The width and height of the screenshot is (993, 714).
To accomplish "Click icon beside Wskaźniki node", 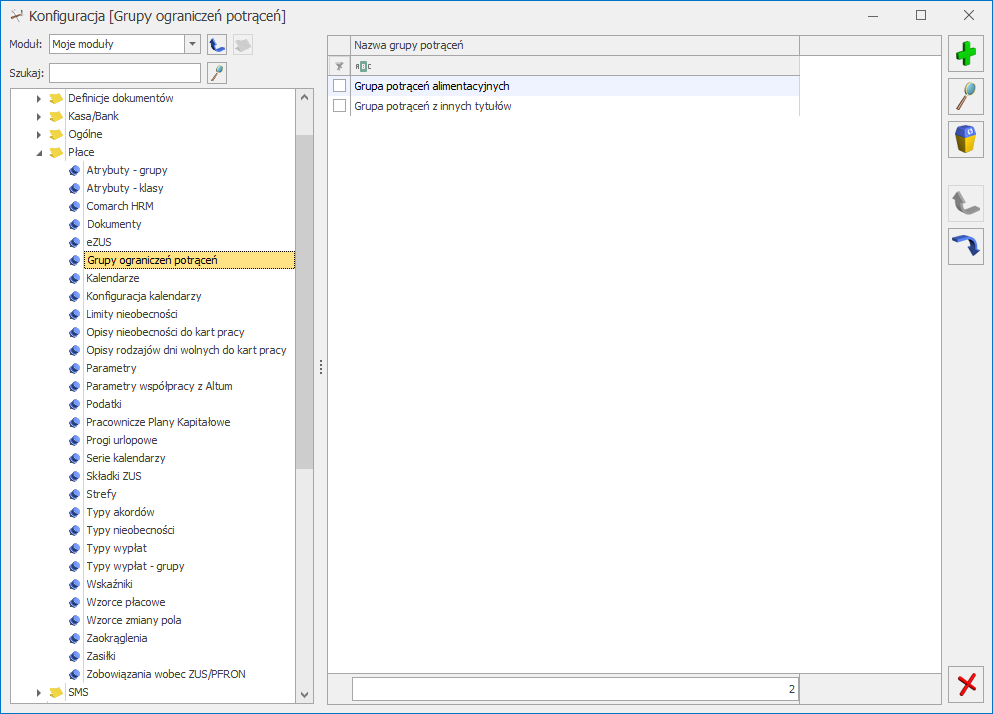I will coord(75,584).
